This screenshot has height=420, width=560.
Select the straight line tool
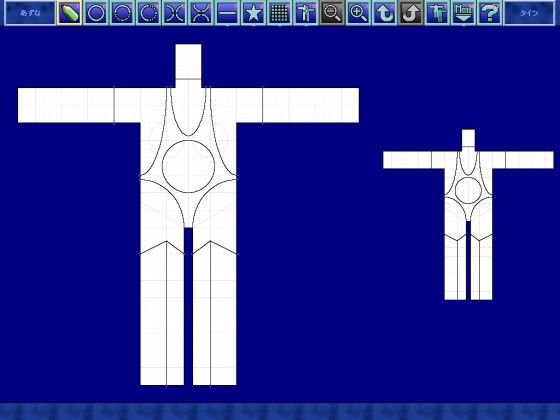[227, 13]
